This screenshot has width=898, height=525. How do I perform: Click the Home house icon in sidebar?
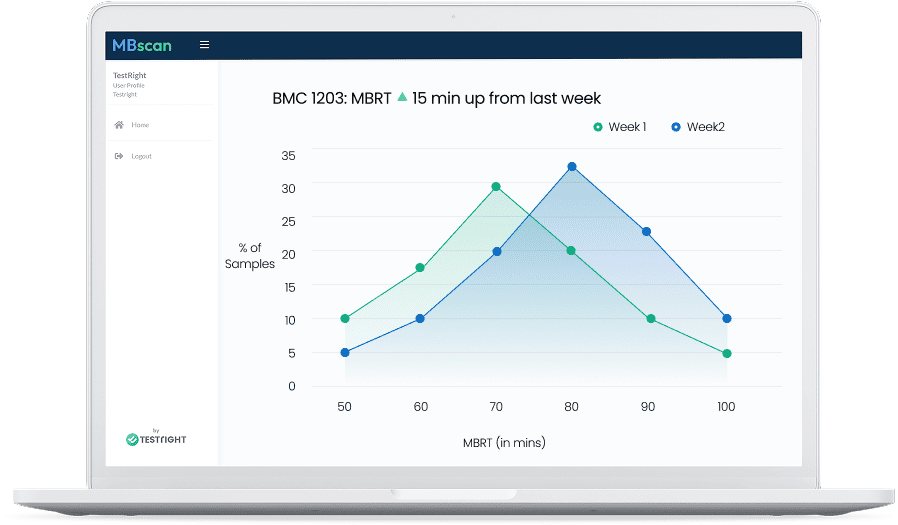(119, 125)
